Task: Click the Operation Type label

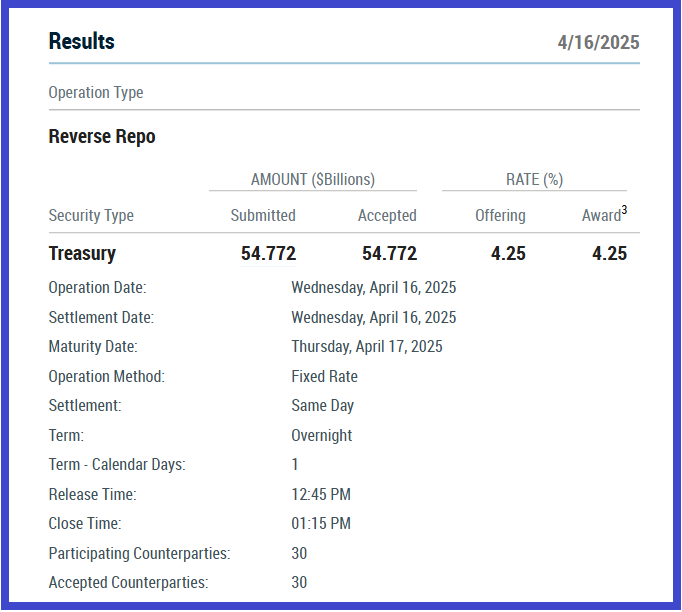Action: pyautogui.click(x=96, y=93)
